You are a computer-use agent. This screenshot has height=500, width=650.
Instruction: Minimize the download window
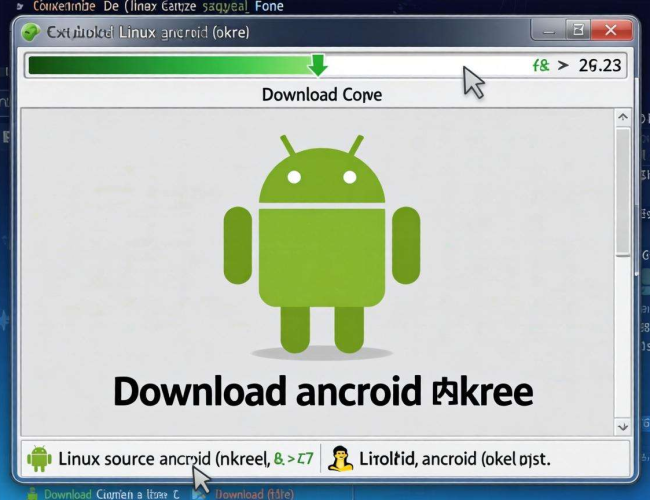[549, 30]
